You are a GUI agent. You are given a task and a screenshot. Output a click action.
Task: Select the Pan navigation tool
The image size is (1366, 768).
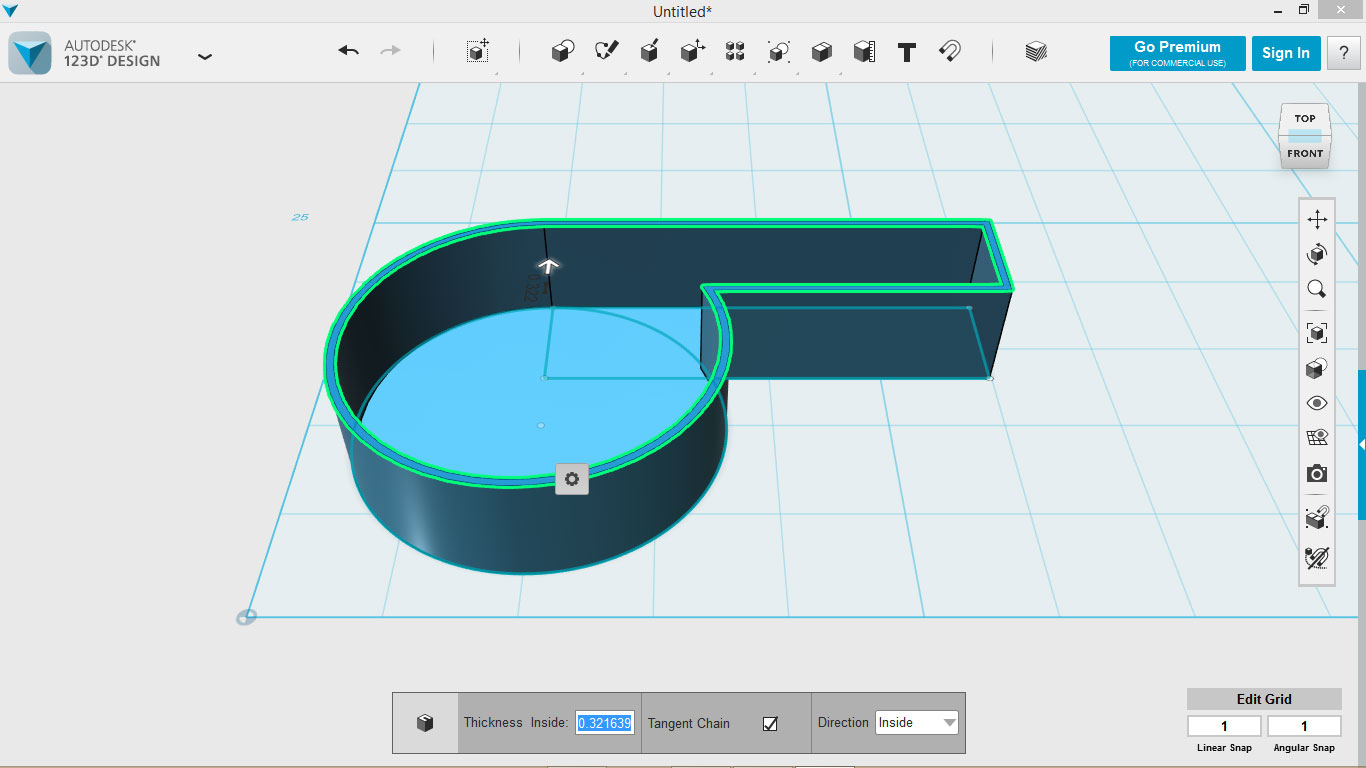(1316, 219)
